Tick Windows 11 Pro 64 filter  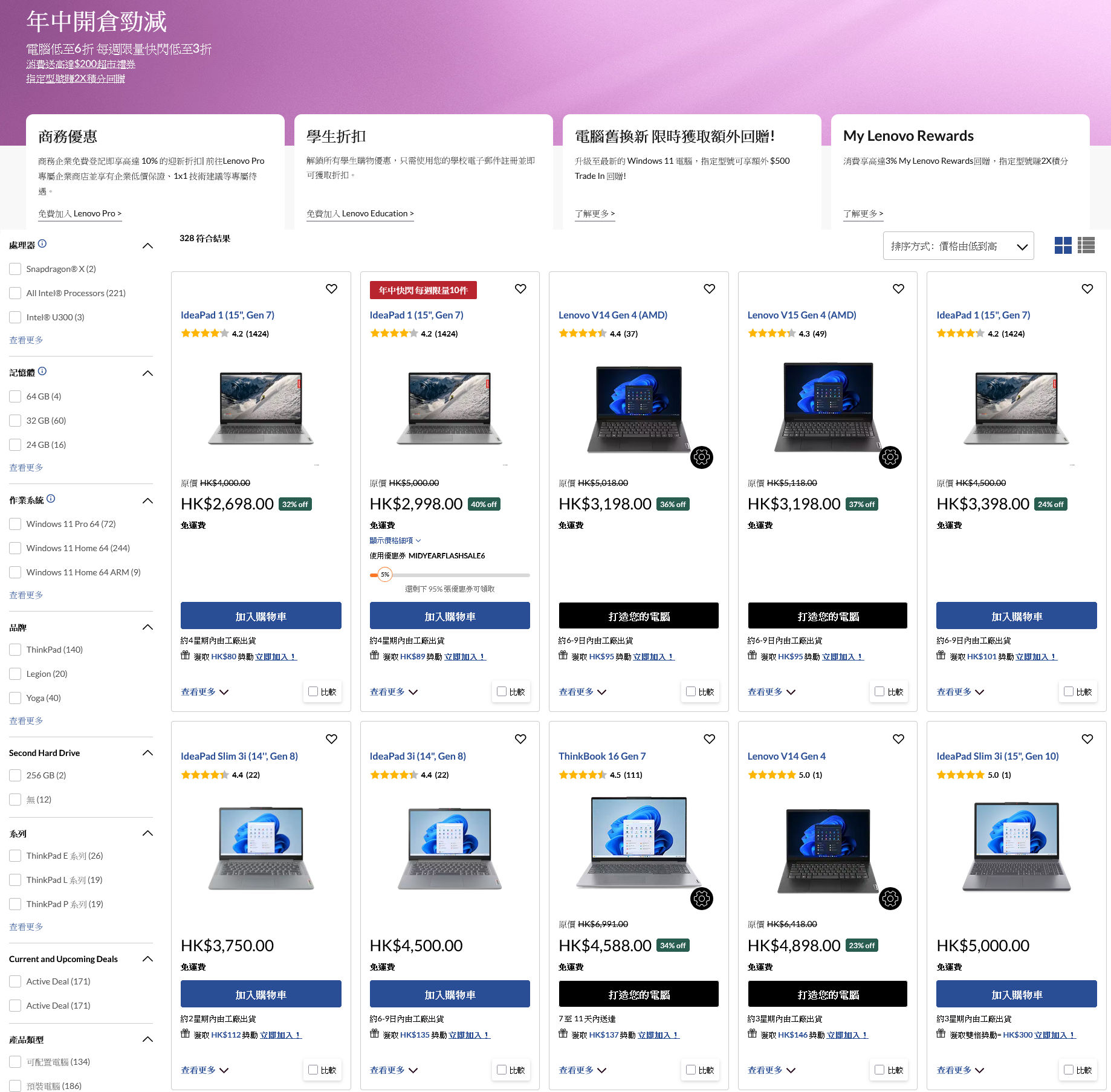tap(15, 524)
